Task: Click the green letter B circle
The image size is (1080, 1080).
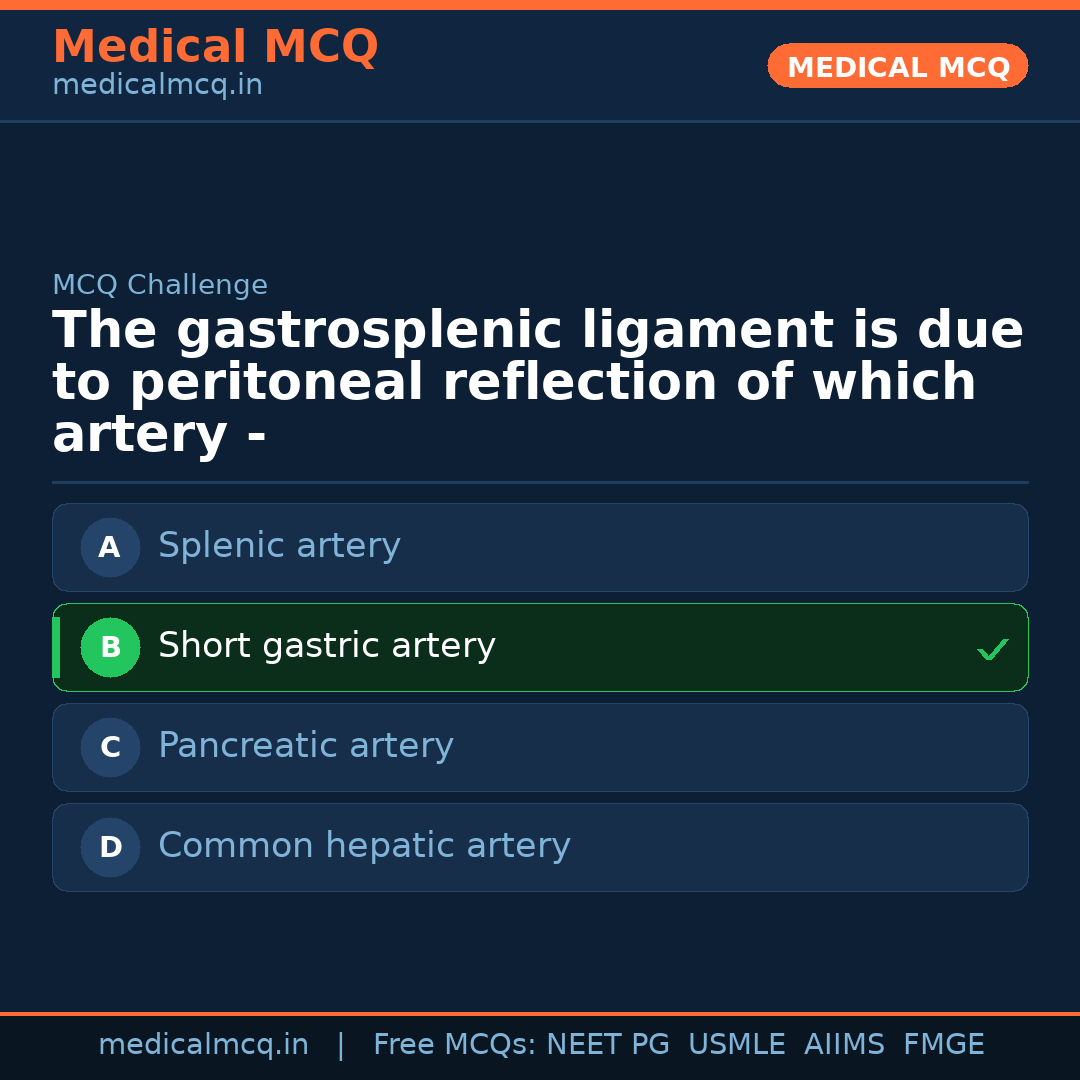Action: coord(110,647)
